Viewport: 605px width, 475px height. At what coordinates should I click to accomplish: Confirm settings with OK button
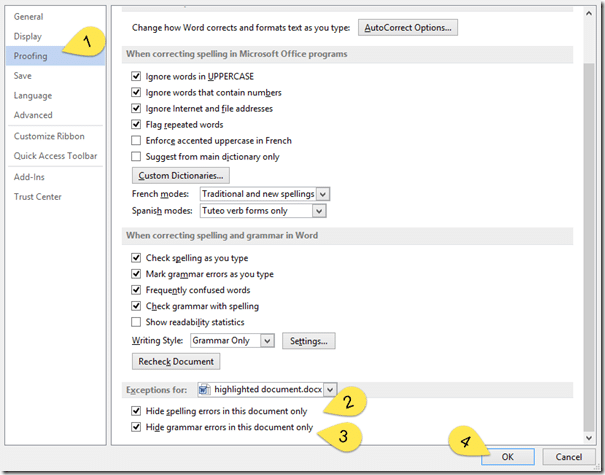click(508, 457)
